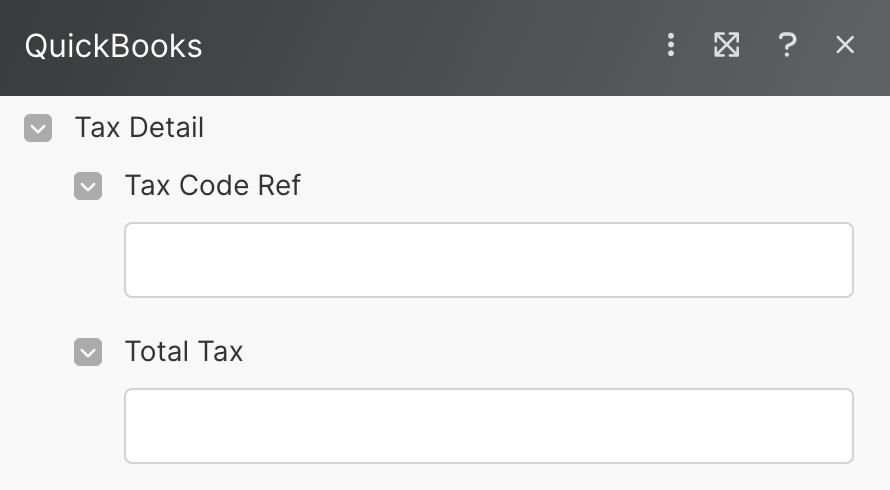
Task: Click the QuickBooks title text
Action: tap(113, 46)
